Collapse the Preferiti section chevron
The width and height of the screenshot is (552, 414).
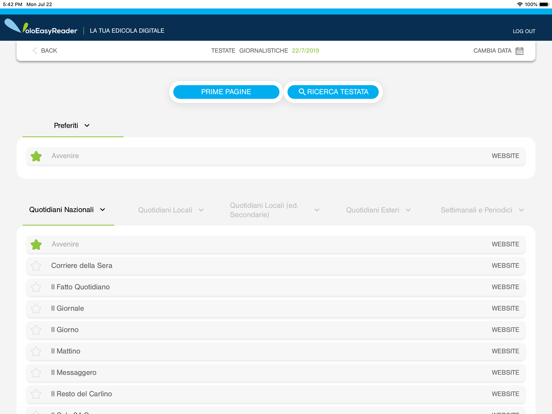pyautogui.click(x=87, y=126)
